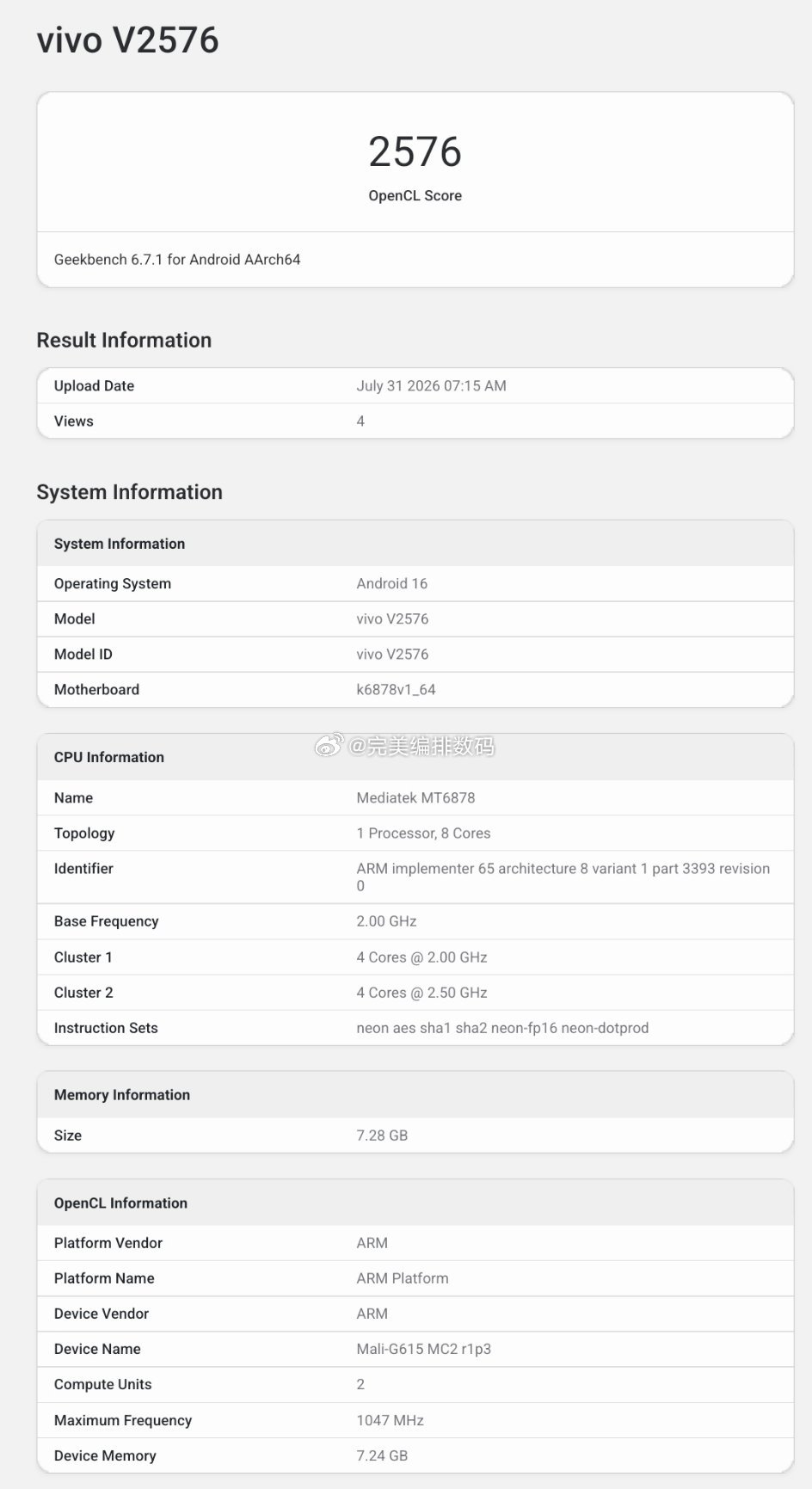Click the memory Size label

click(x=68, y=1135)
